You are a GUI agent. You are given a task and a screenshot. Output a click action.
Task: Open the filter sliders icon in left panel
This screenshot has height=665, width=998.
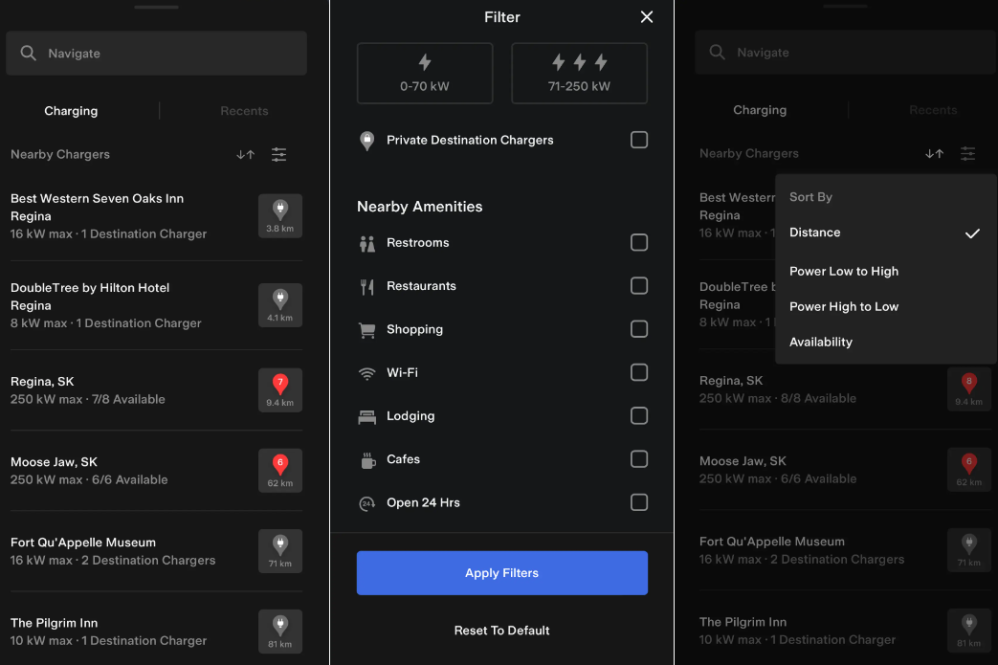[279, 155]
